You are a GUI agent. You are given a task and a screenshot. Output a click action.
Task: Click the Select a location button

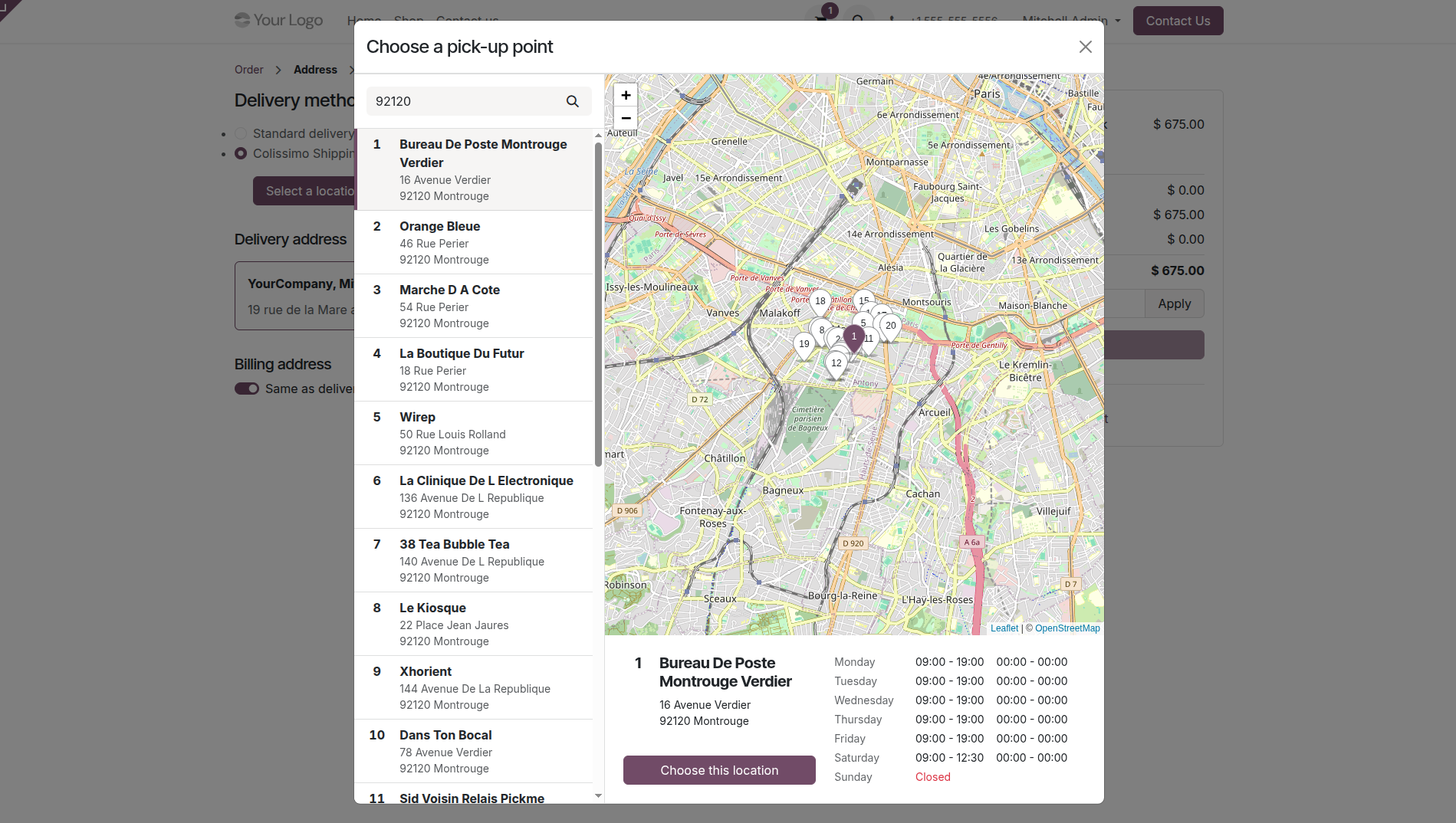coord(304,191)
